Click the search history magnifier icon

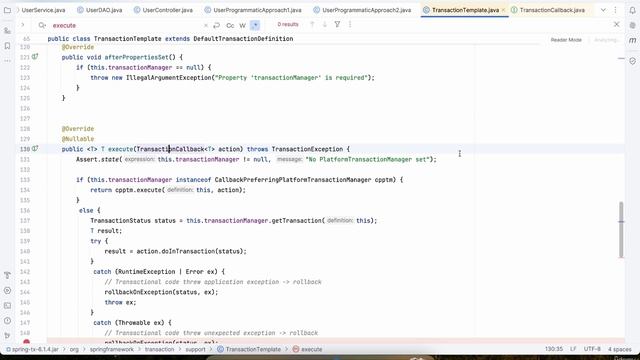click(x=42, y=25)
